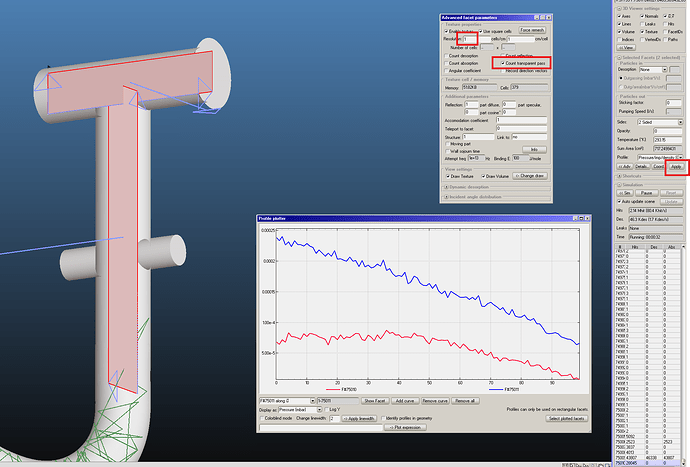
Task: Uncheck Draw Texture in View settings
Action: tap(446, 176)
